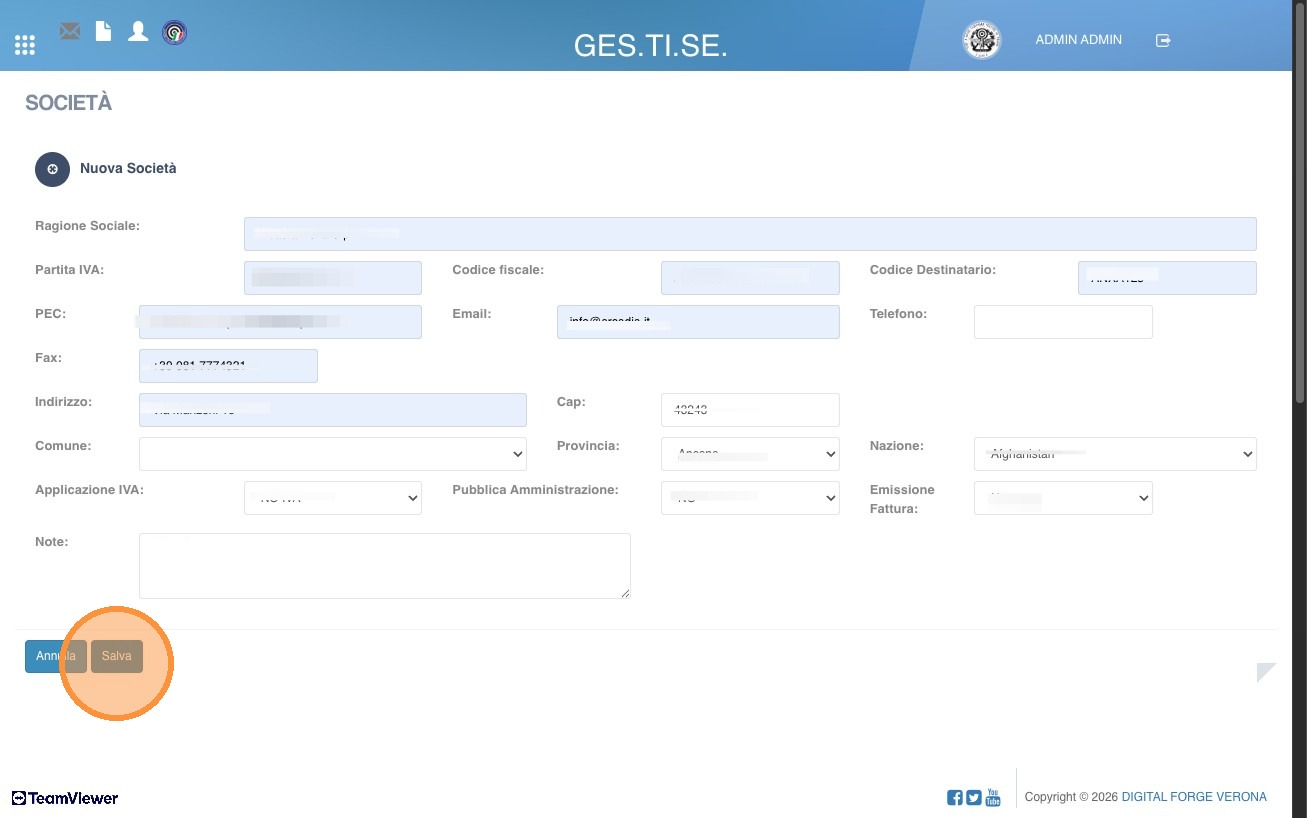Open the Facebook page icon

(x=955, y=797)
